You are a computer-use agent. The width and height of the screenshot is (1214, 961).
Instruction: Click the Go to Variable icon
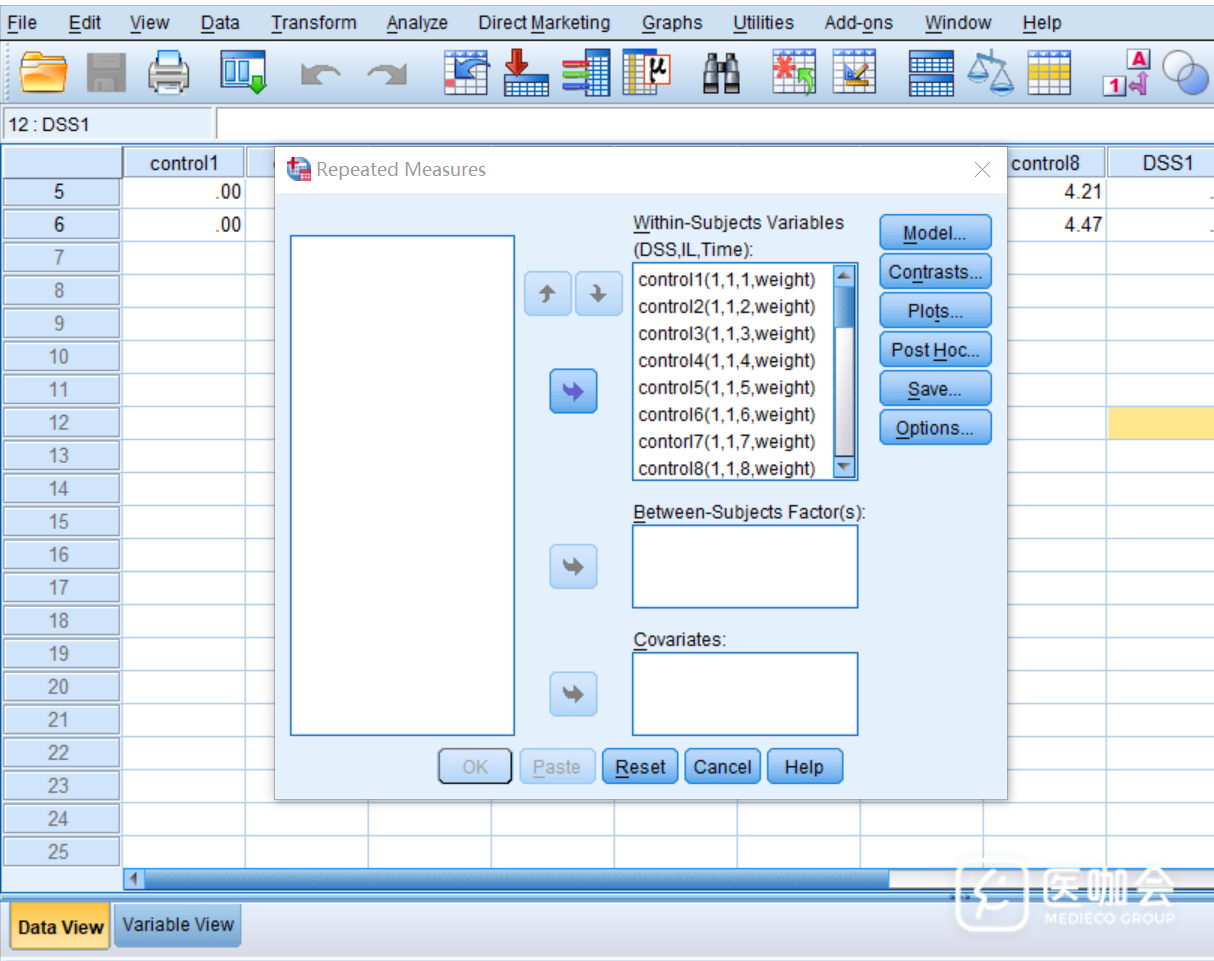coord(525,74)
